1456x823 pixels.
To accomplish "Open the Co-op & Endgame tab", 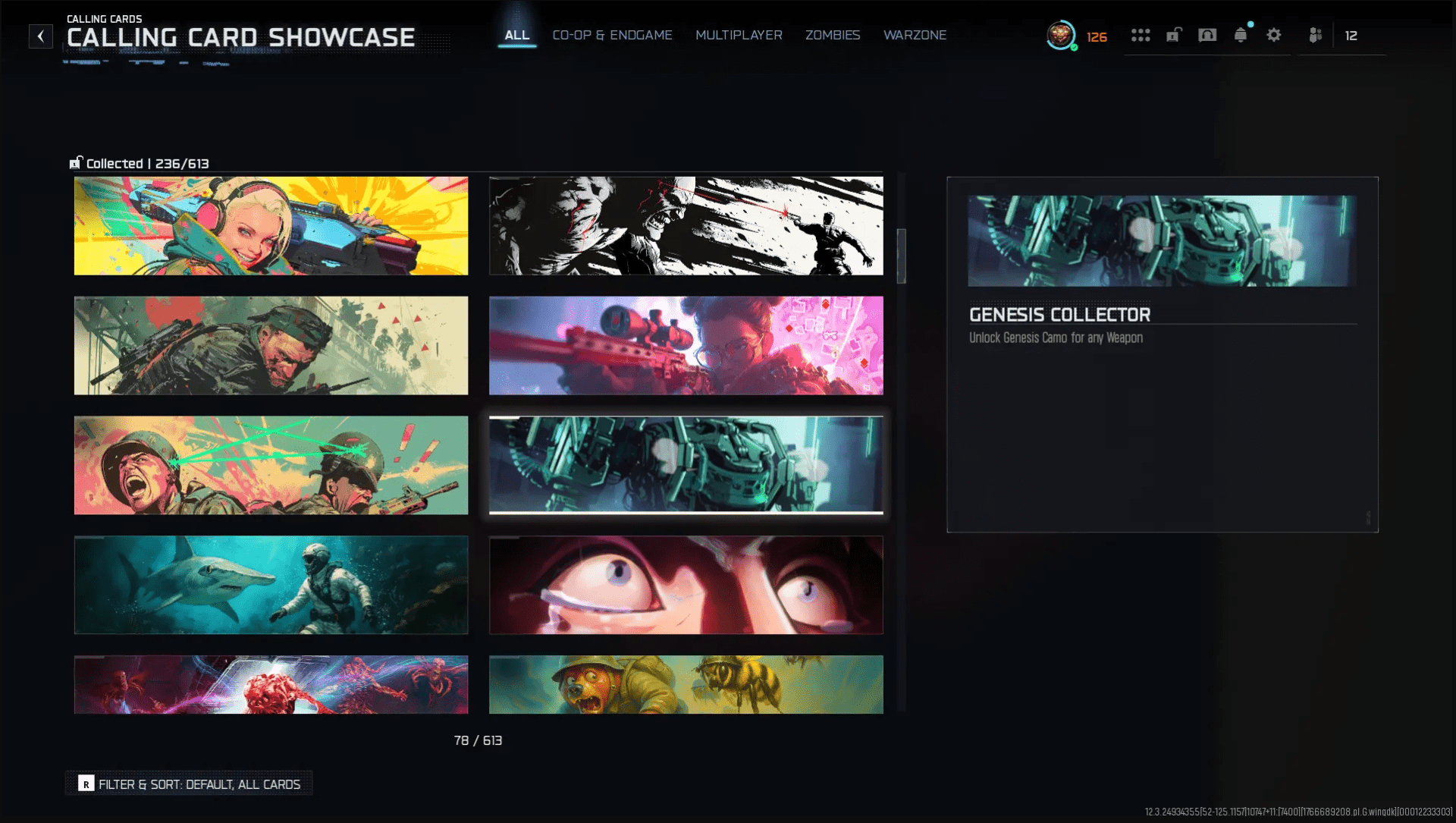I will (612, 36).
